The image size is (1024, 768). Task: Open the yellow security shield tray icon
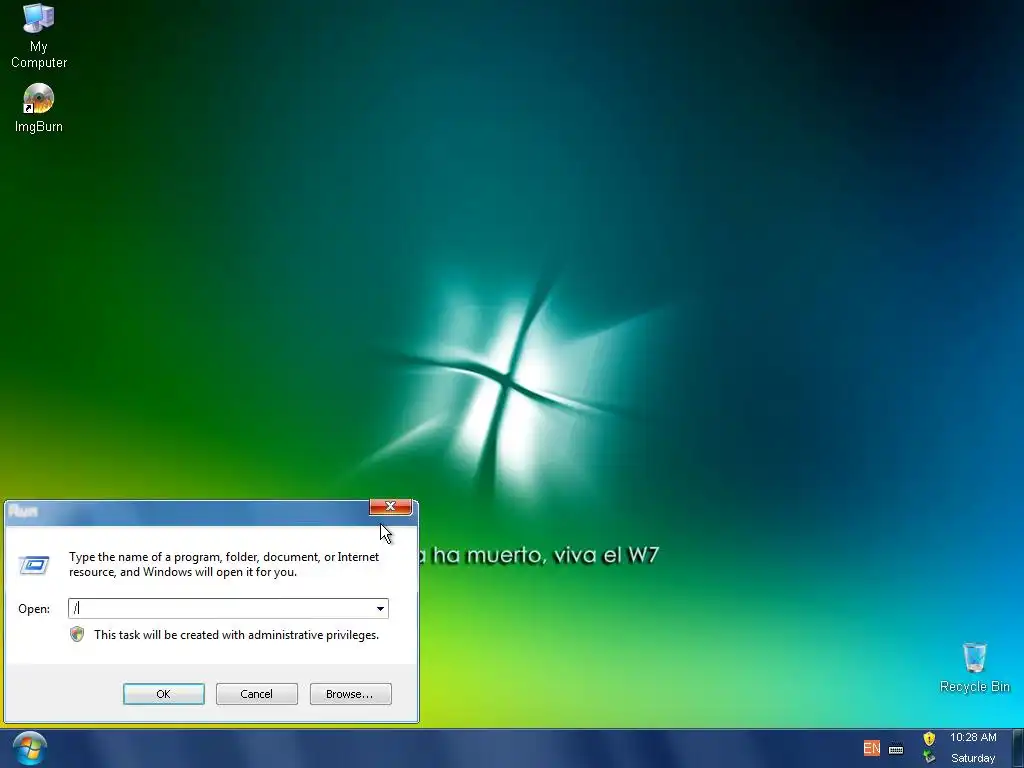929,739
